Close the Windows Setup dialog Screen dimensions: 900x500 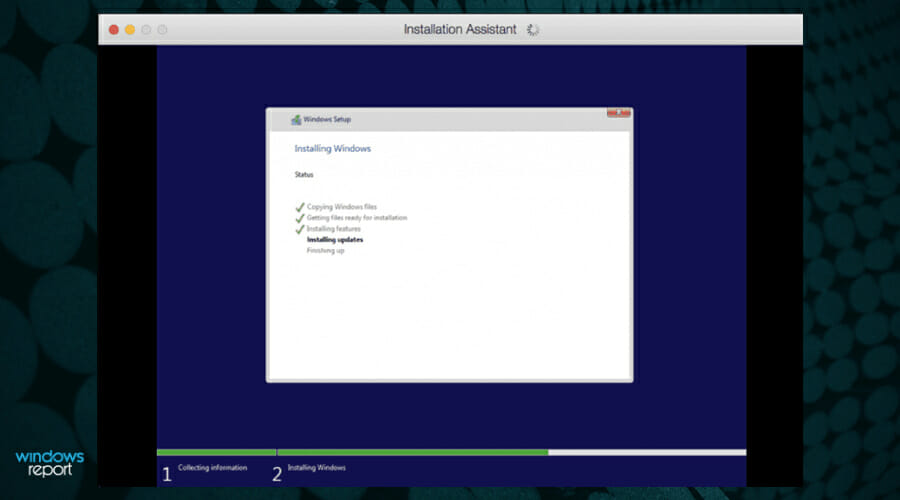click(619, 113)
